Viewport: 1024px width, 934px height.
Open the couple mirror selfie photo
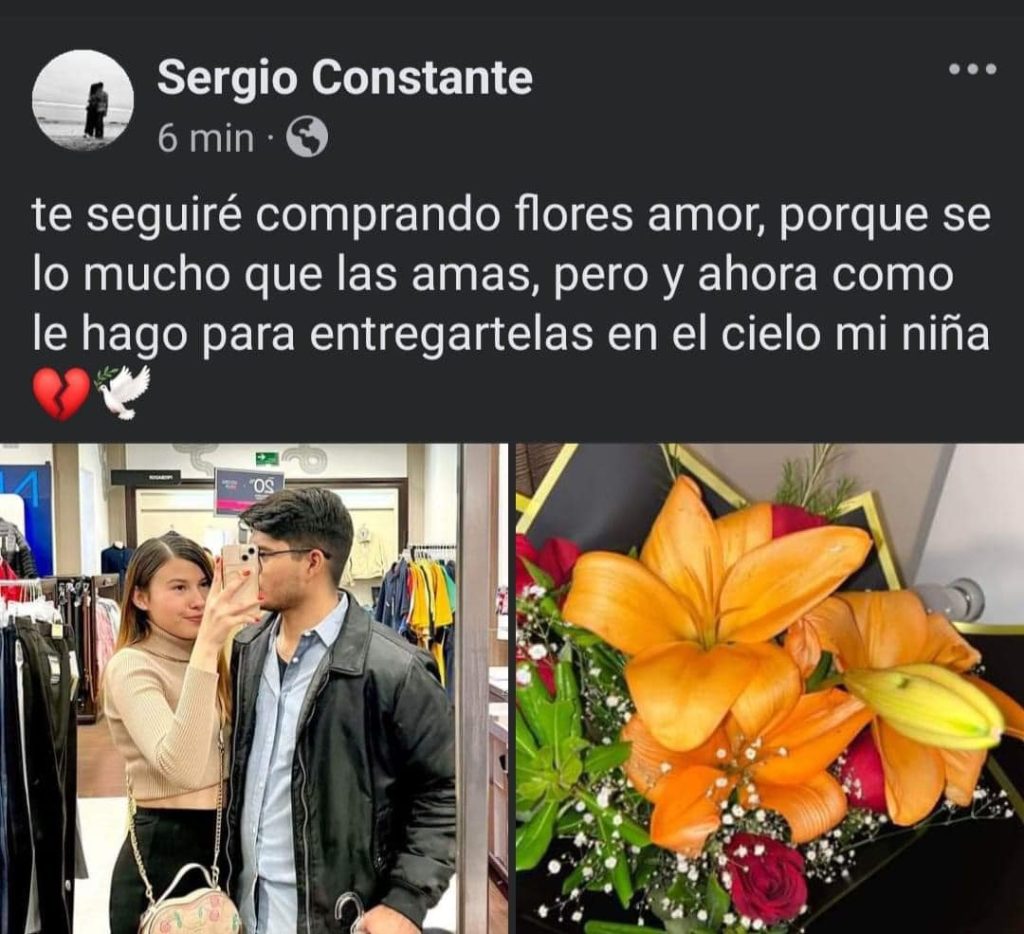pyautogui.click(x=254, y=688)
